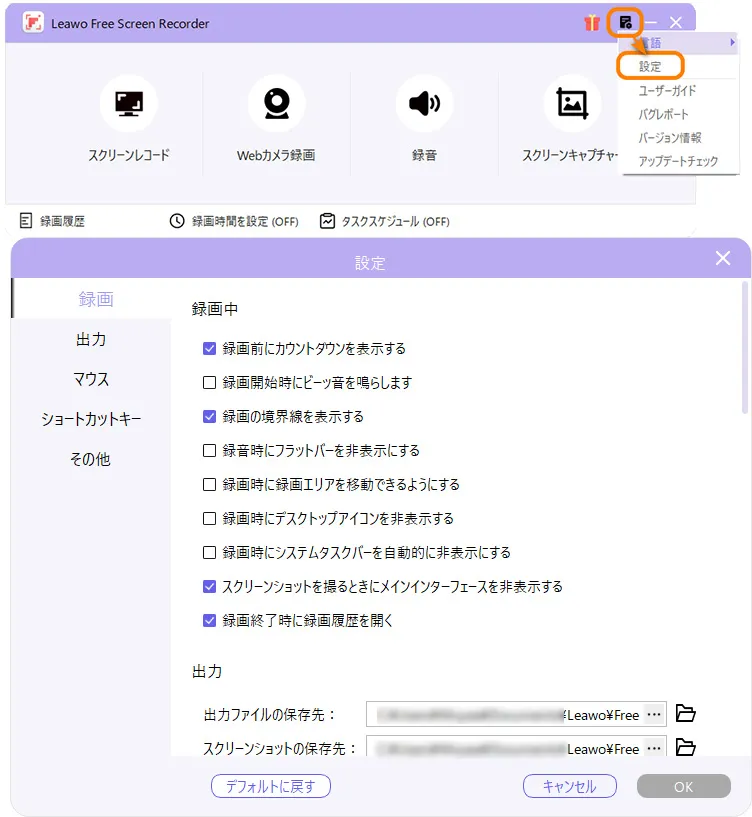Browse path with ... for スクリーンショットの保存先
This screenshot has width=752, height=817.
(x=654, y=748)
